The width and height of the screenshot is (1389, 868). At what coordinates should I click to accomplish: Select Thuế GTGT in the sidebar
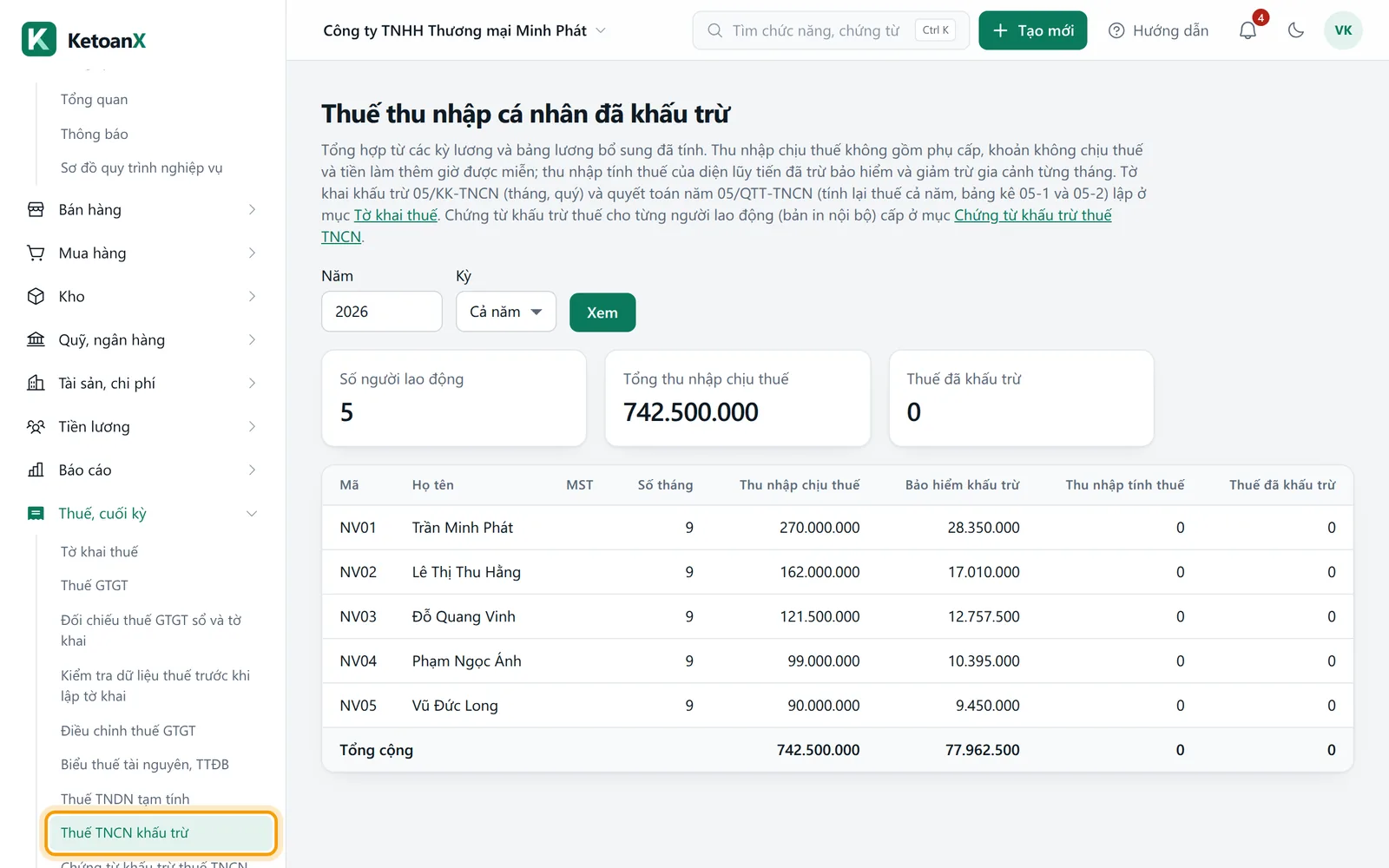95,585
